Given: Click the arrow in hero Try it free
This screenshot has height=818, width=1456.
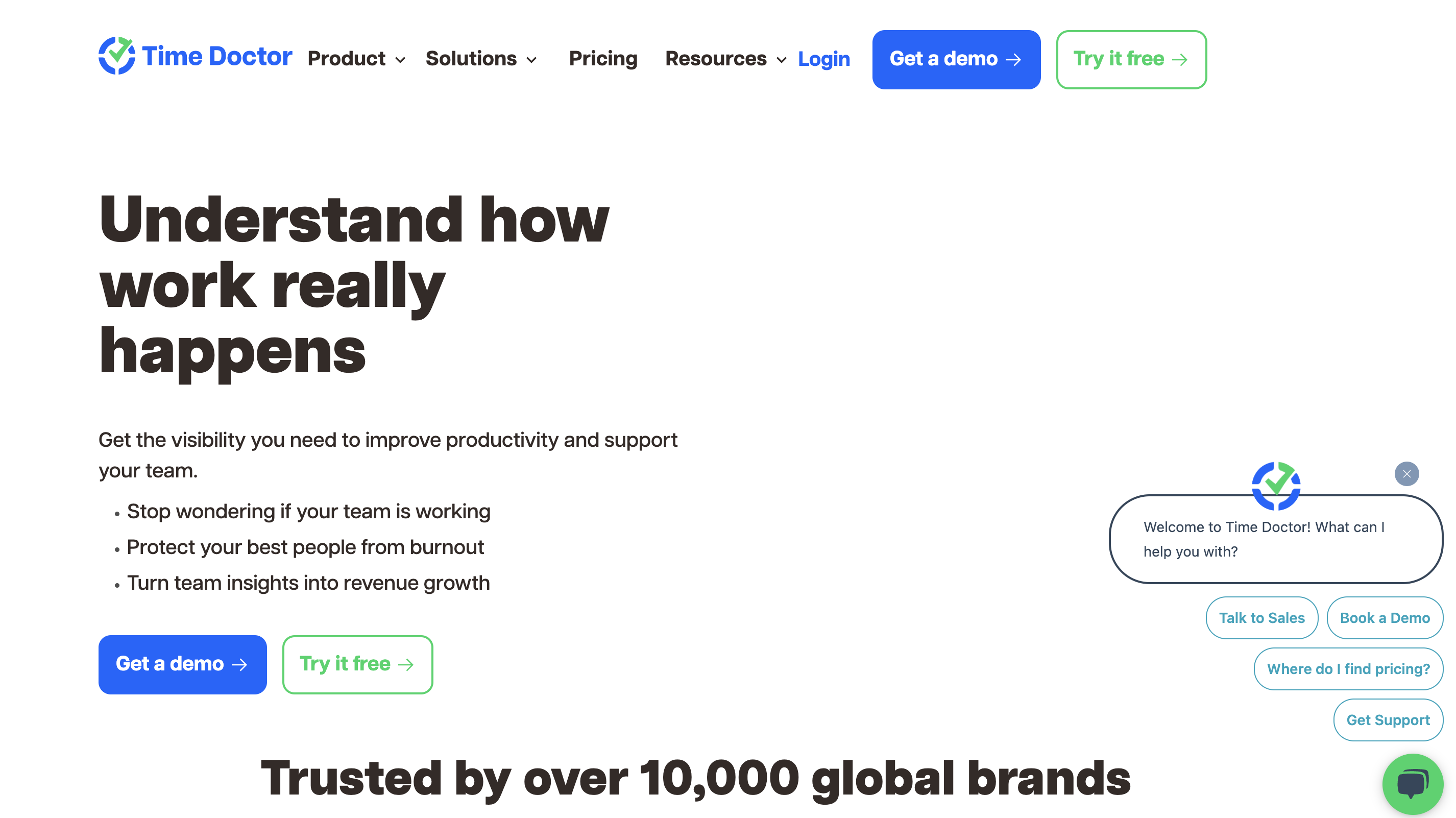Looking at the screenshot, I should click(x=406, y=665).
